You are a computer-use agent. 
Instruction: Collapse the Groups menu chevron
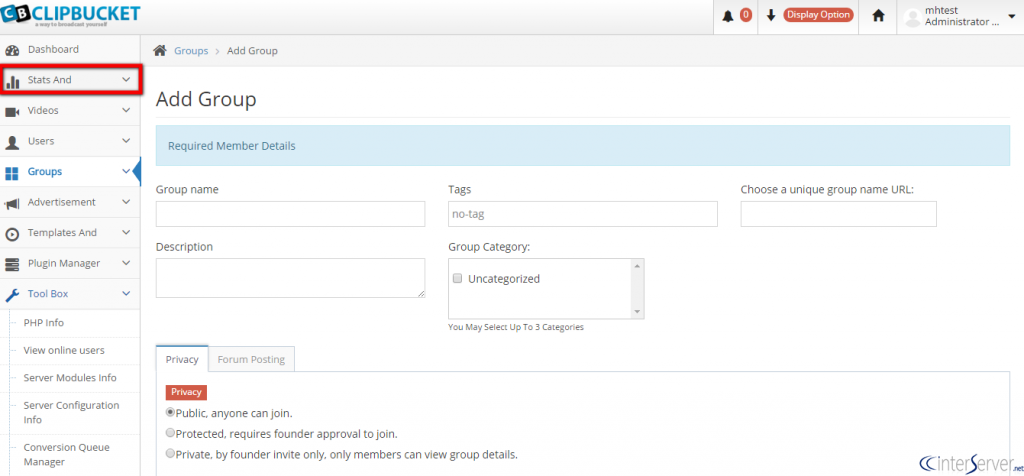click(126, 172)
